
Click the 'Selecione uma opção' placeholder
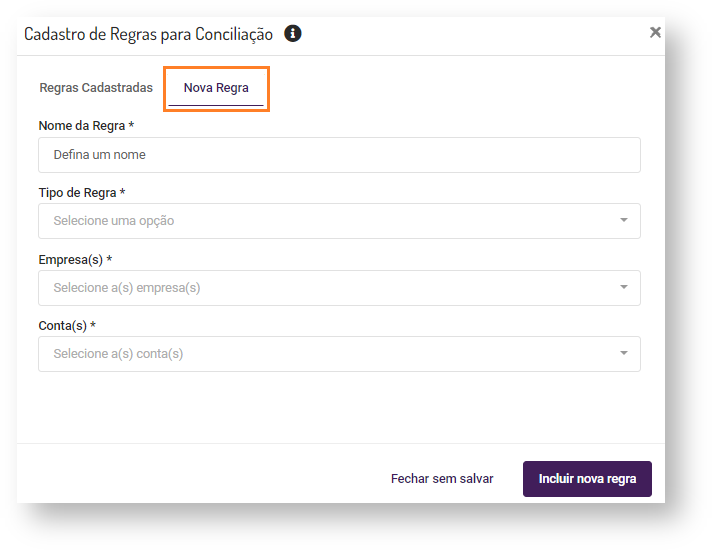click(x=114, y=221)
